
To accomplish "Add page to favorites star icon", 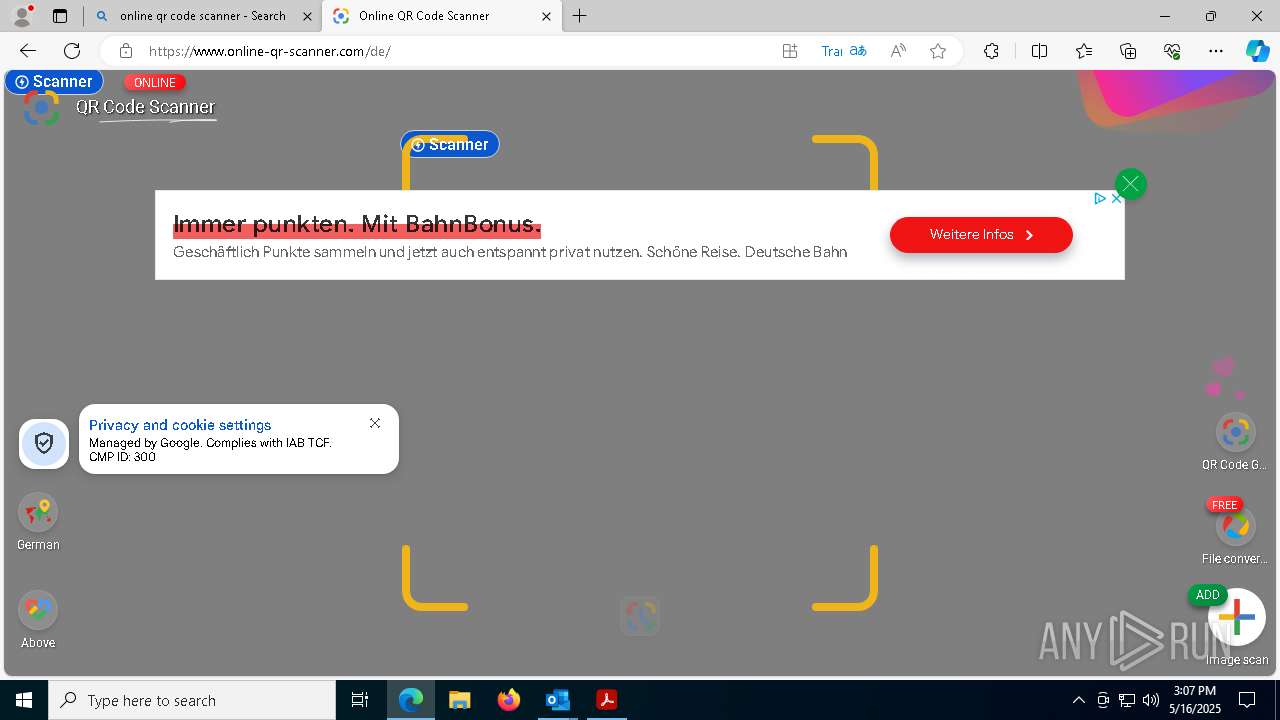I will coord(938,51).
